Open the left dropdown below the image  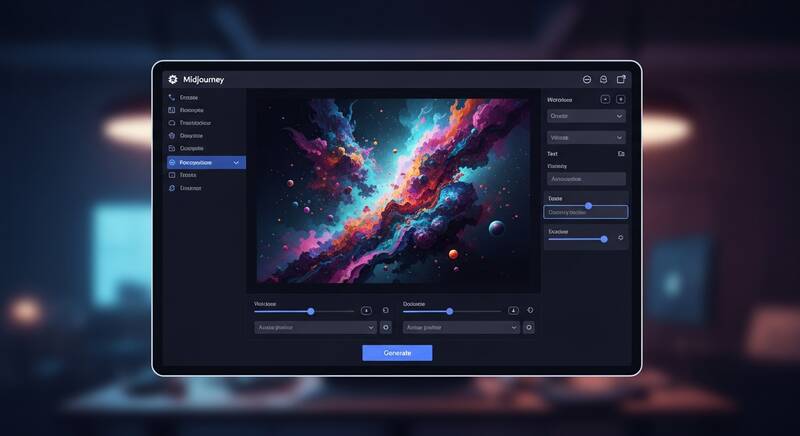click(x=315, y=327)
